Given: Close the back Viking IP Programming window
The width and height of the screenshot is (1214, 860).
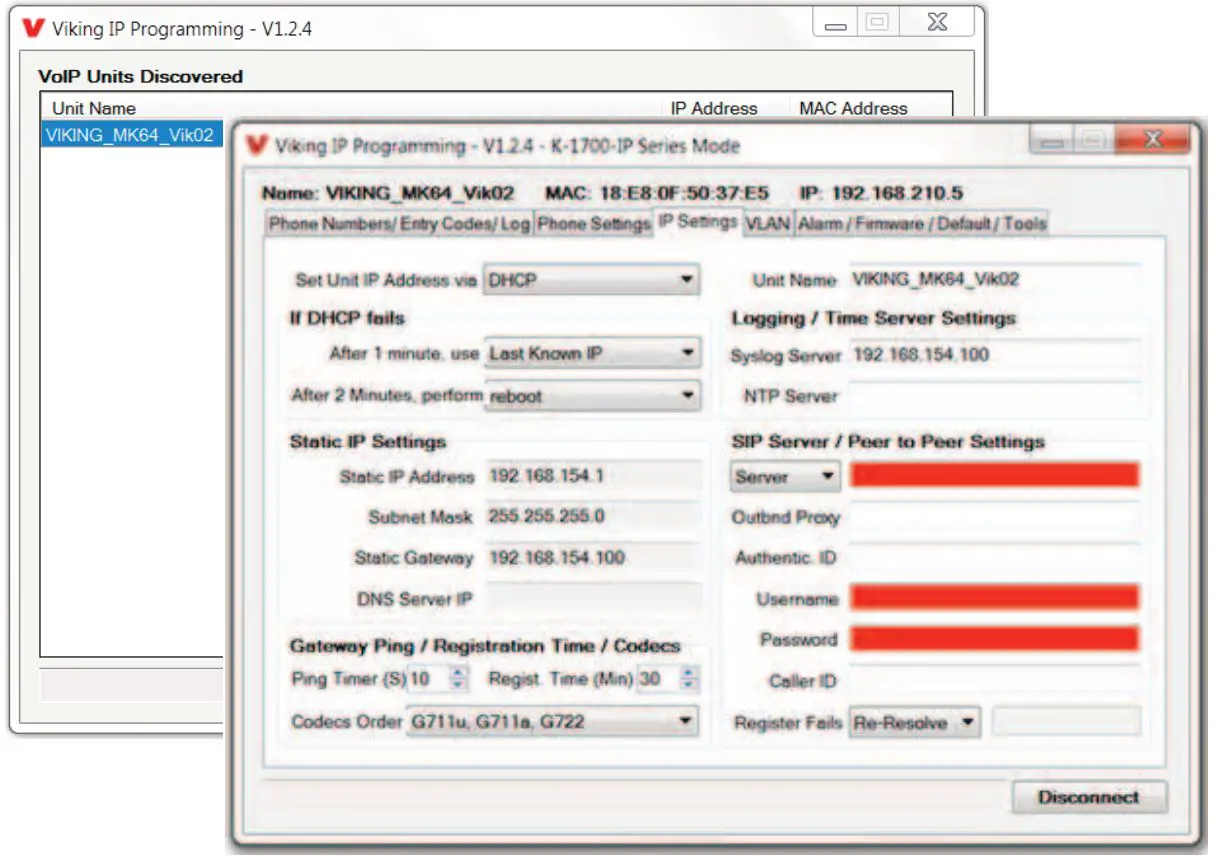Looking at the screenshot, I should tap(937, 24).
